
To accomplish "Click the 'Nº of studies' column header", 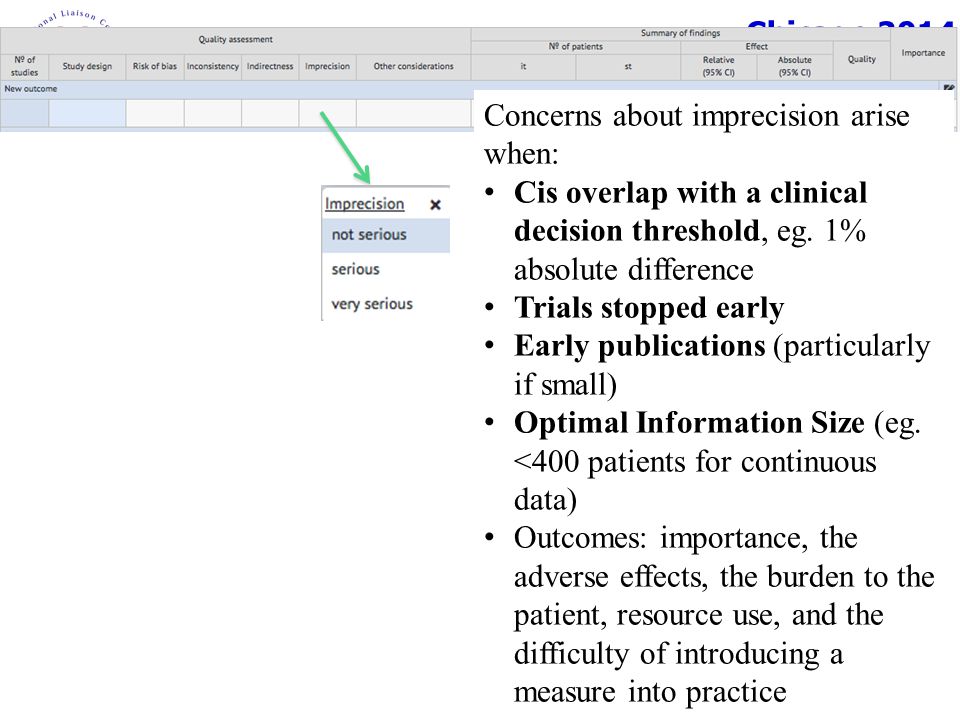I will coord(24,66).
